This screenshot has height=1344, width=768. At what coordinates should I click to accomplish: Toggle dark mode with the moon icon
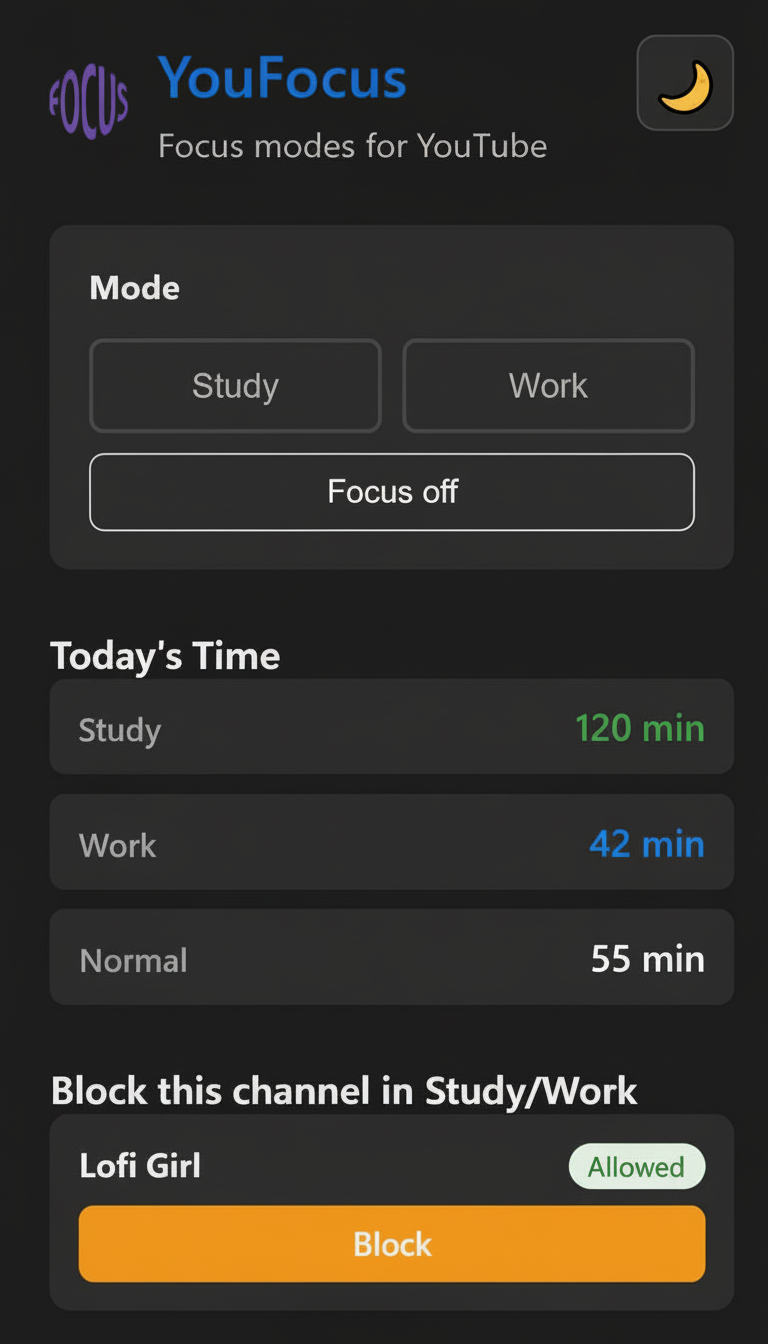[685, 82]
